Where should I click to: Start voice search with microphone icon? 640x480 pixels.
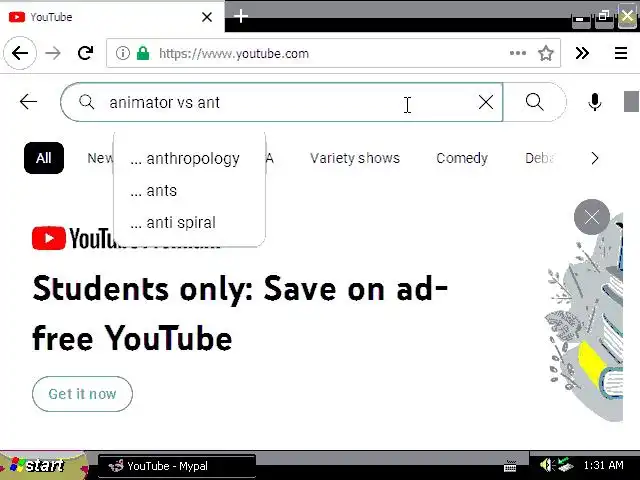point(595,102)
